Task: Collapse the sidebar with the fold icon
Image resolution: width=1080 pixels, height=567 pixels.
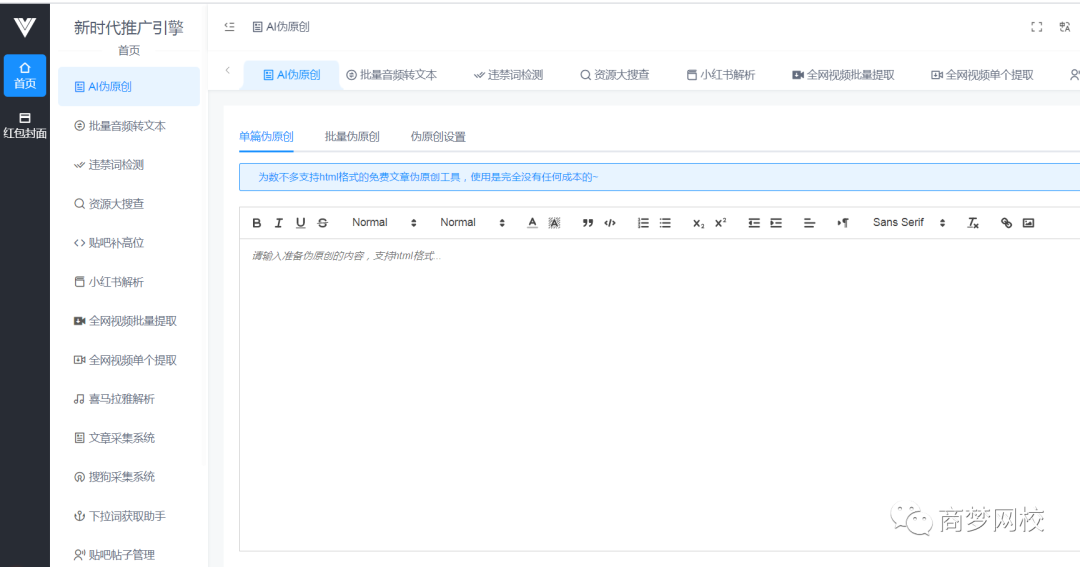Action: [229, 27]
